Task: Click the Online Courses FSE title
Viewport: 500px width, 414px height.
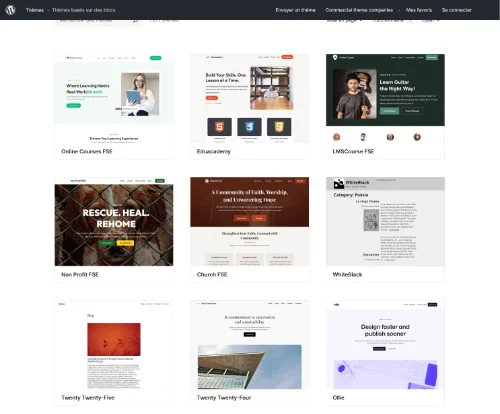Action: click(x=87, y=151)
